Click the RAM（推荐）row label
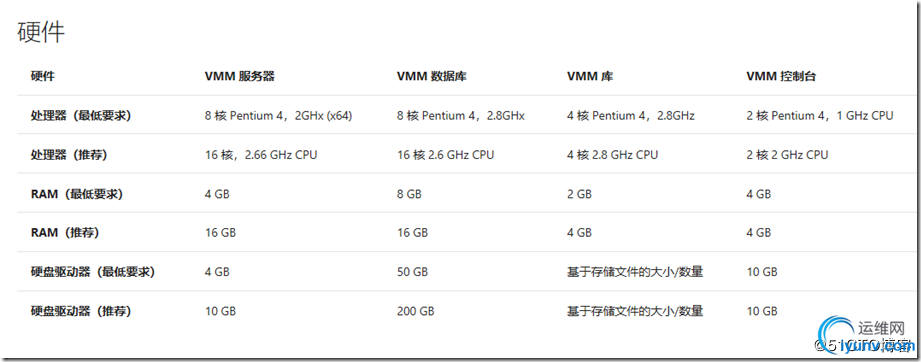The height and width of the screenshot is (362, 921). tap(65, 233)
